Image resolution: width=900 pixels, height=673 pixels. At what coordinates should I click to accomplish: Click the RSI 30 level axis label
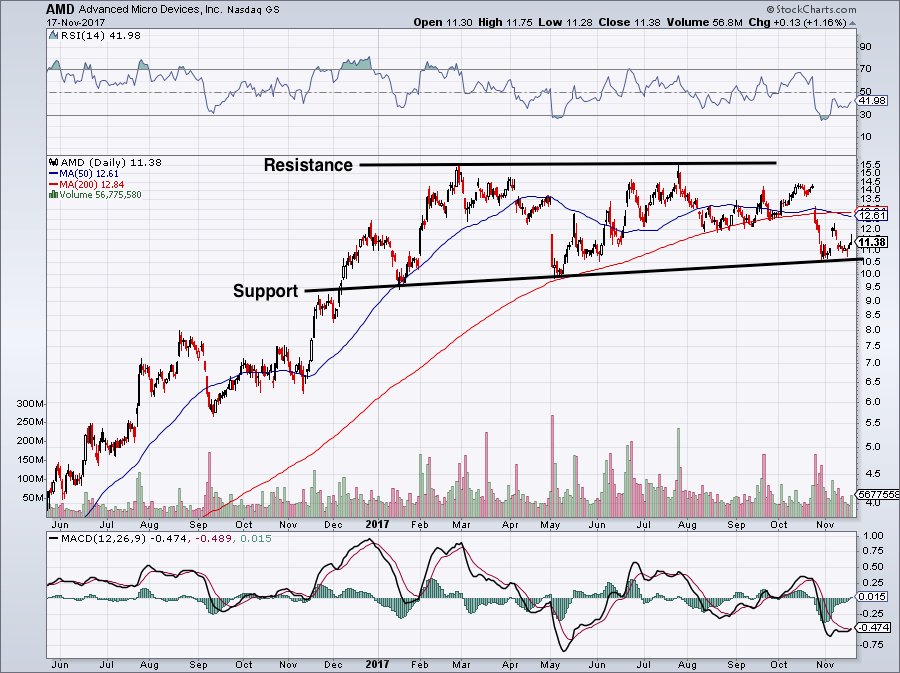(x=866, y=115)
